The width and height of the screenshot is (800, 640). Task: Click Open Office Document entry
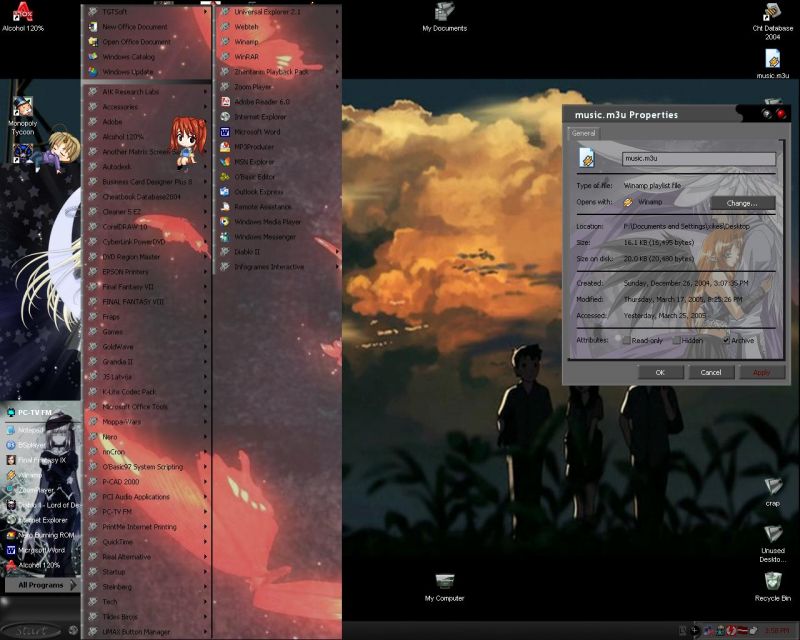147,42
